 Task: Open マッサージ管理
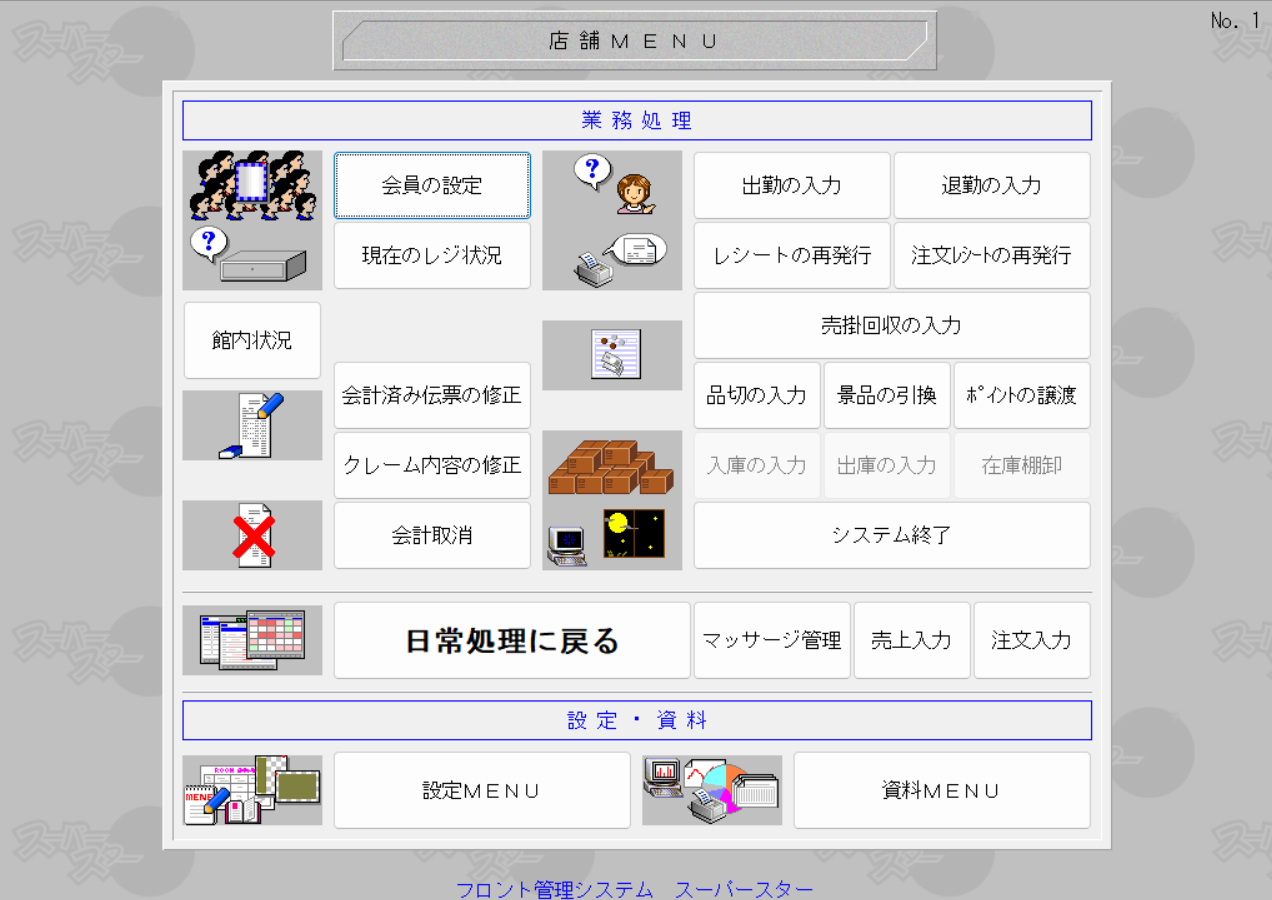tap(772, 640)
